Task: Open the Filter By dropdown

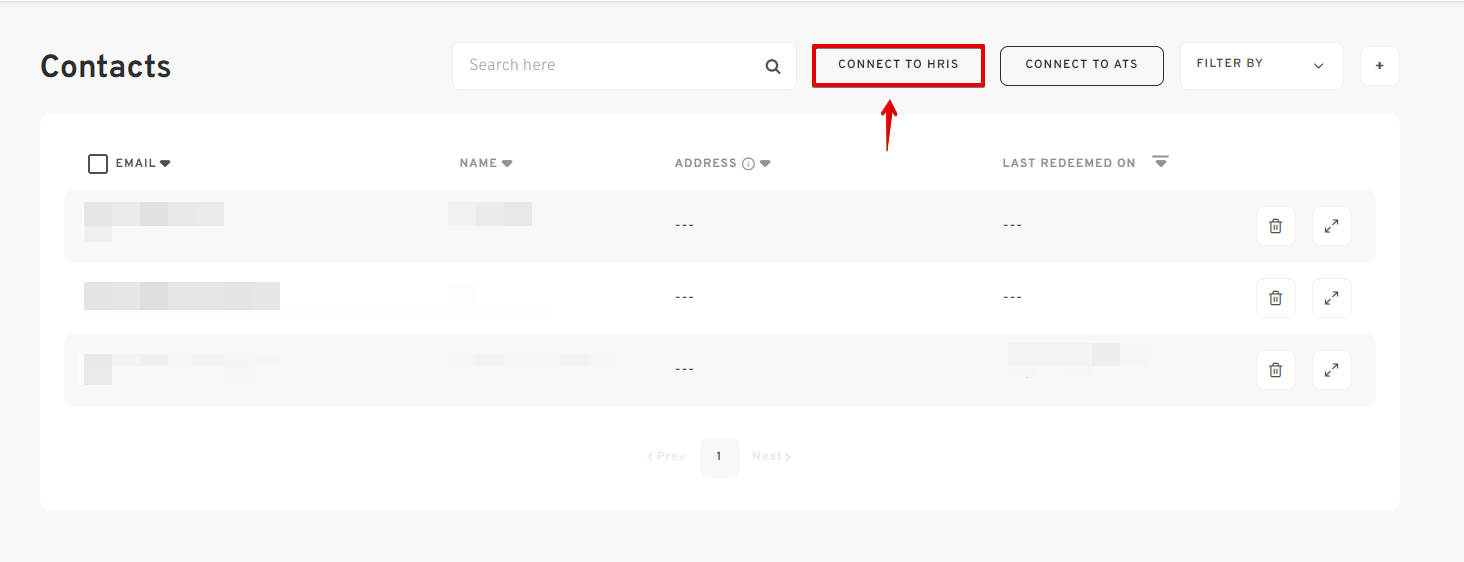Action: 1261,65
